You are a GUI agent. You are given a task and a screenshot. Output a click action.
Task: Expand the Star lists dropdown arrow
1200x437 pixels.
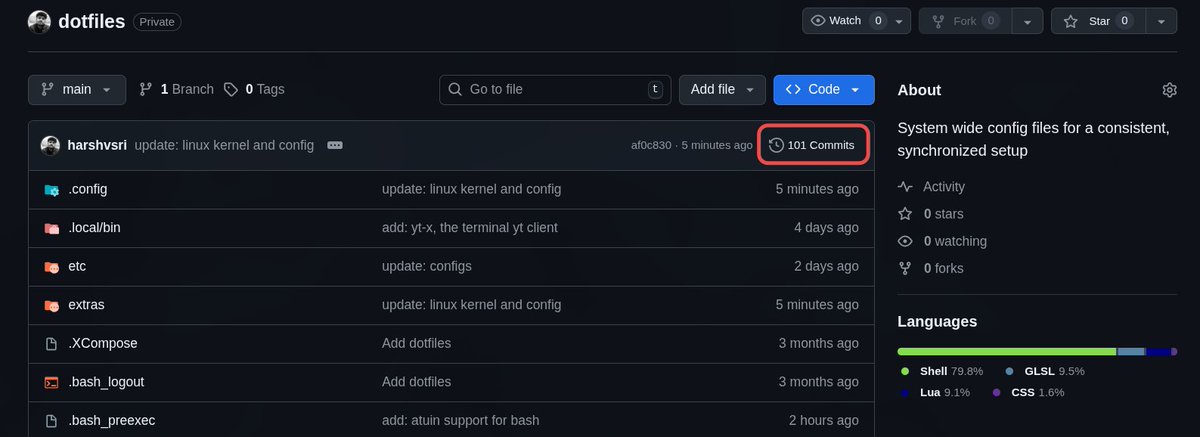click(1160, 21)
